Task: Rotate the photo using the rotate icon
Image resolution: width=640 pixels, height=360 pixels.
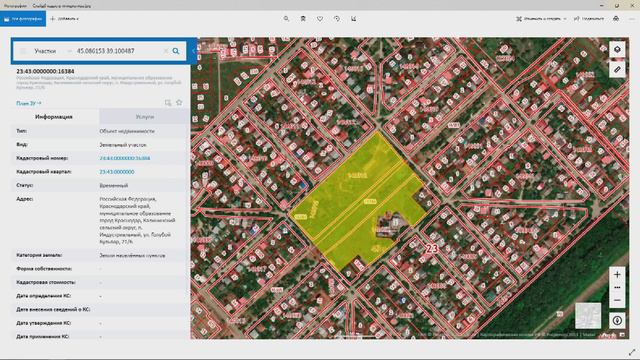Action: [337, 19]
